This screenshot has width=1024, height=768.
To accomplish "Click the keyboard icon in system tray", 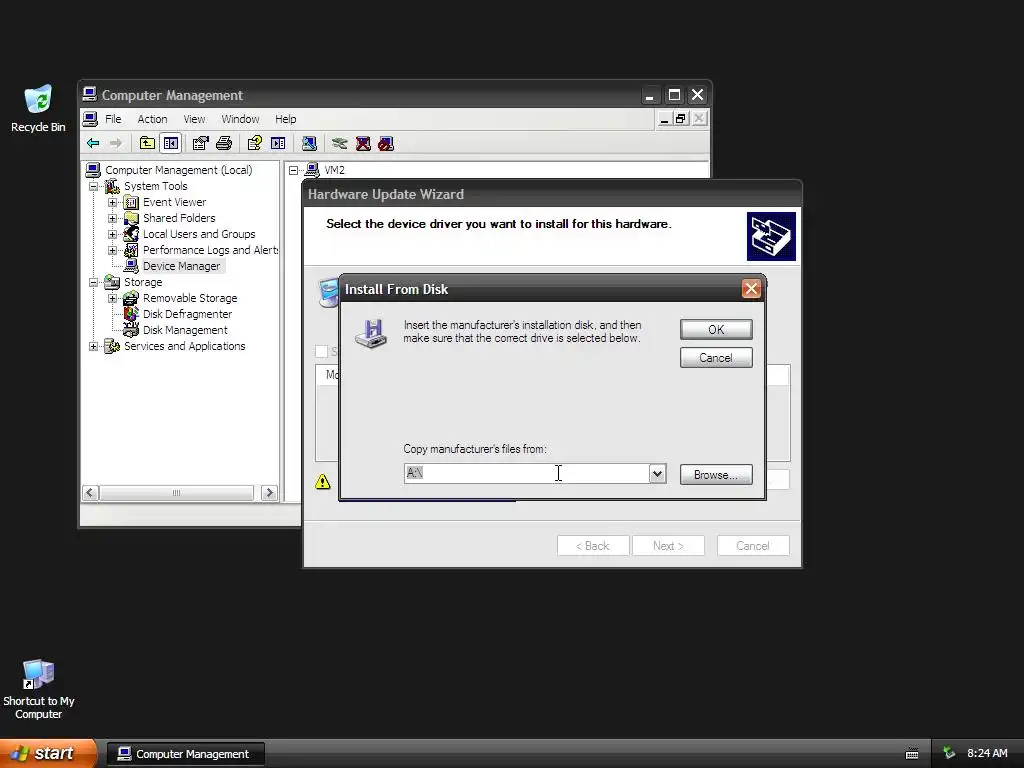I will (912, 754).
